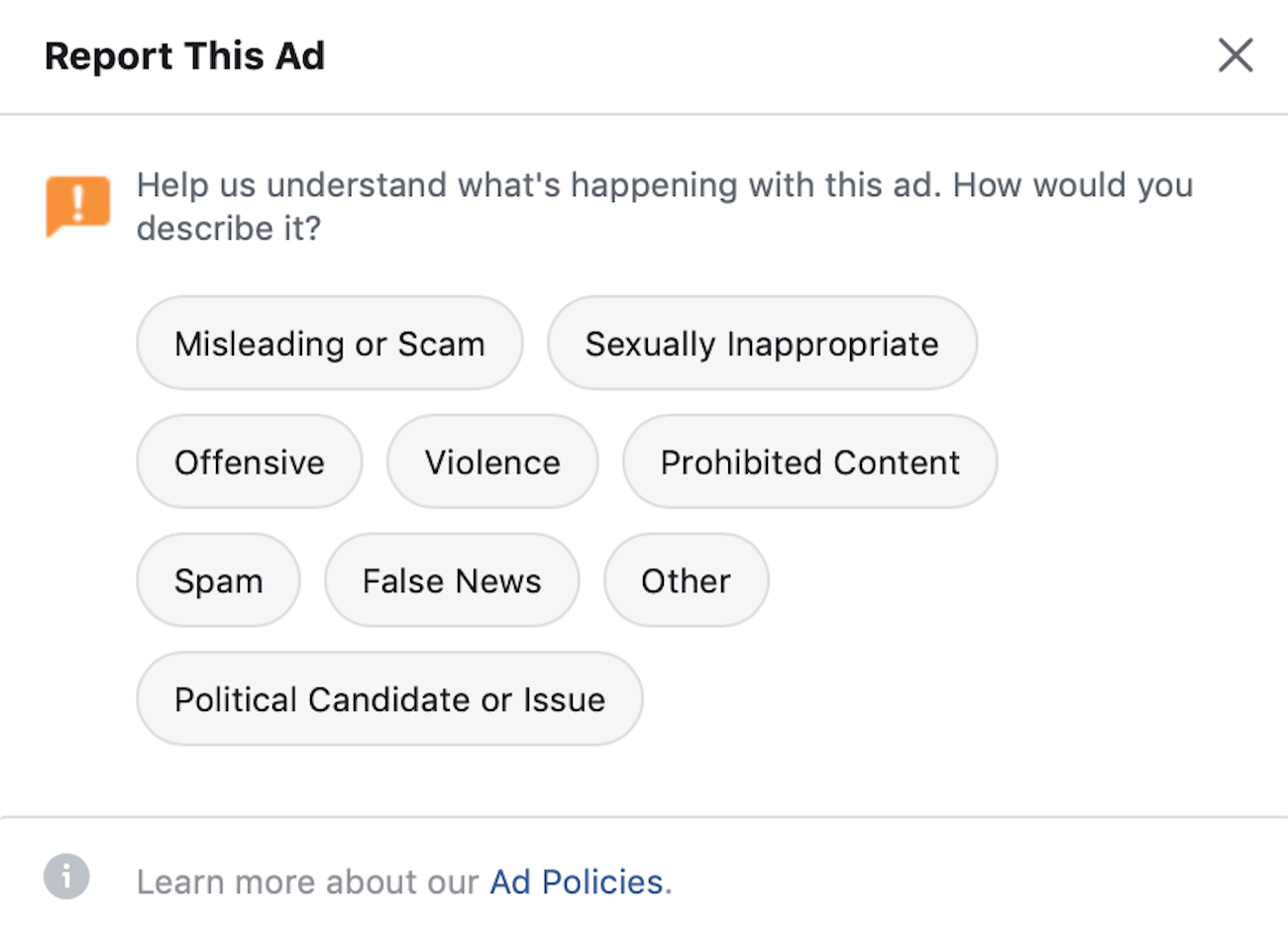1288x940 pixels.
Task: Select the Other reason pill
Action: click(686, 580)
